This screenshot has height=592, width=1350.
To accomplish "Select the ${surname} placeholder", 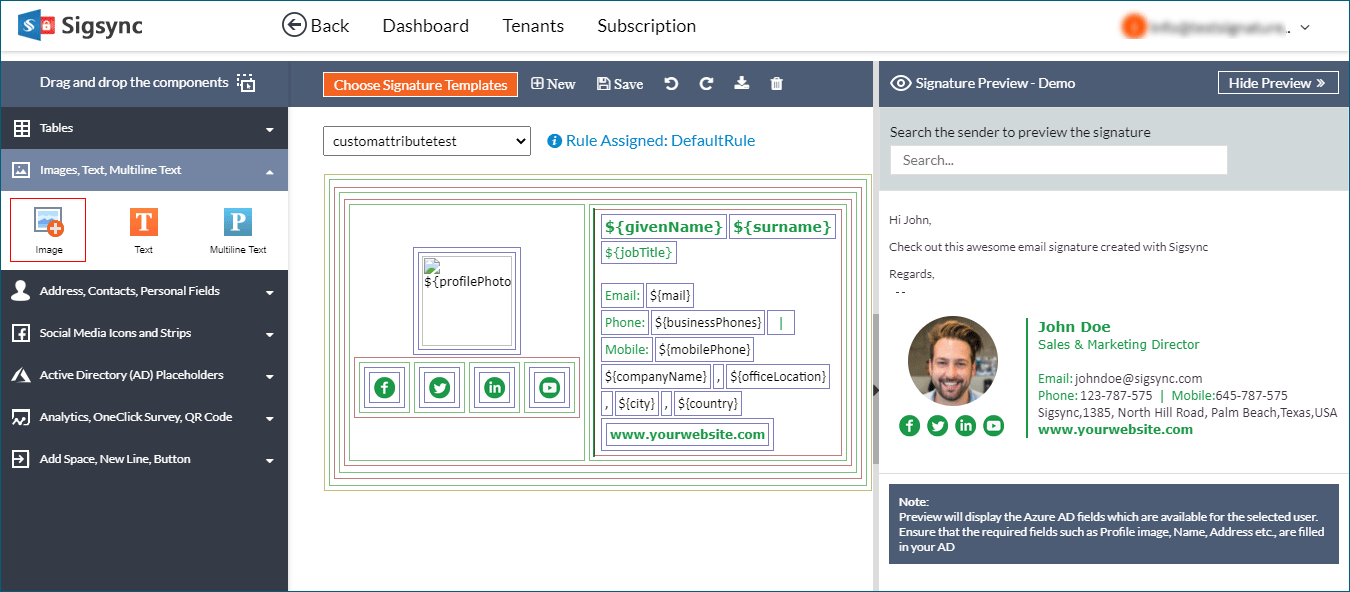I will coord(782,227).
